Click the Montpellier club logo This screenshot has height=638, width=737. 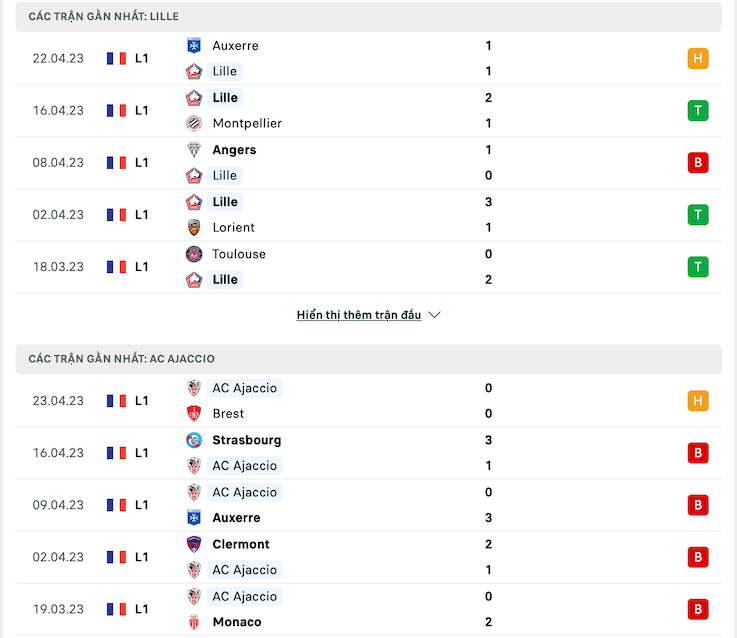194,123
